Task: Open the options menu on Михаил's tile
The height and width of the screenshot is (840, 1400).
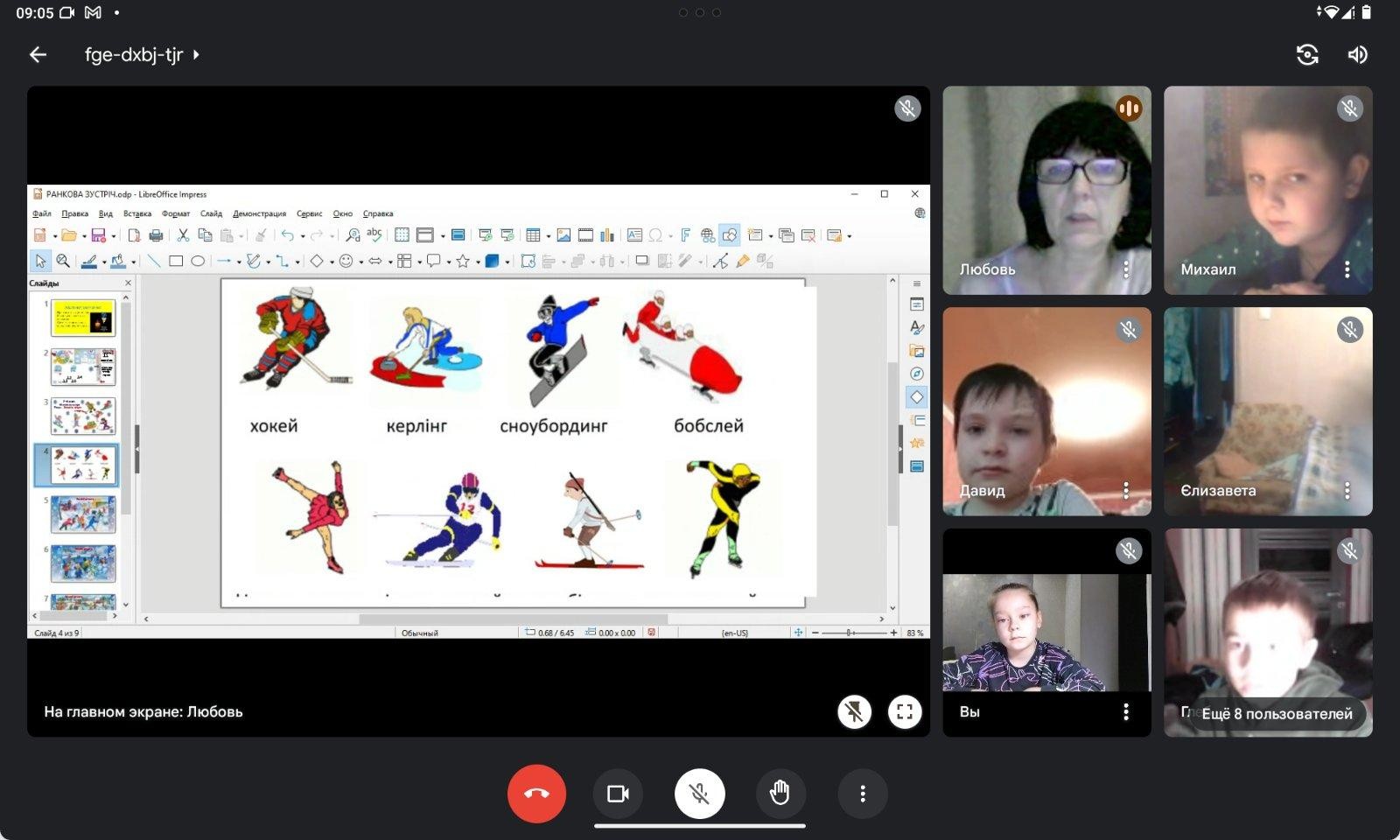Action: coord(1347,269)
